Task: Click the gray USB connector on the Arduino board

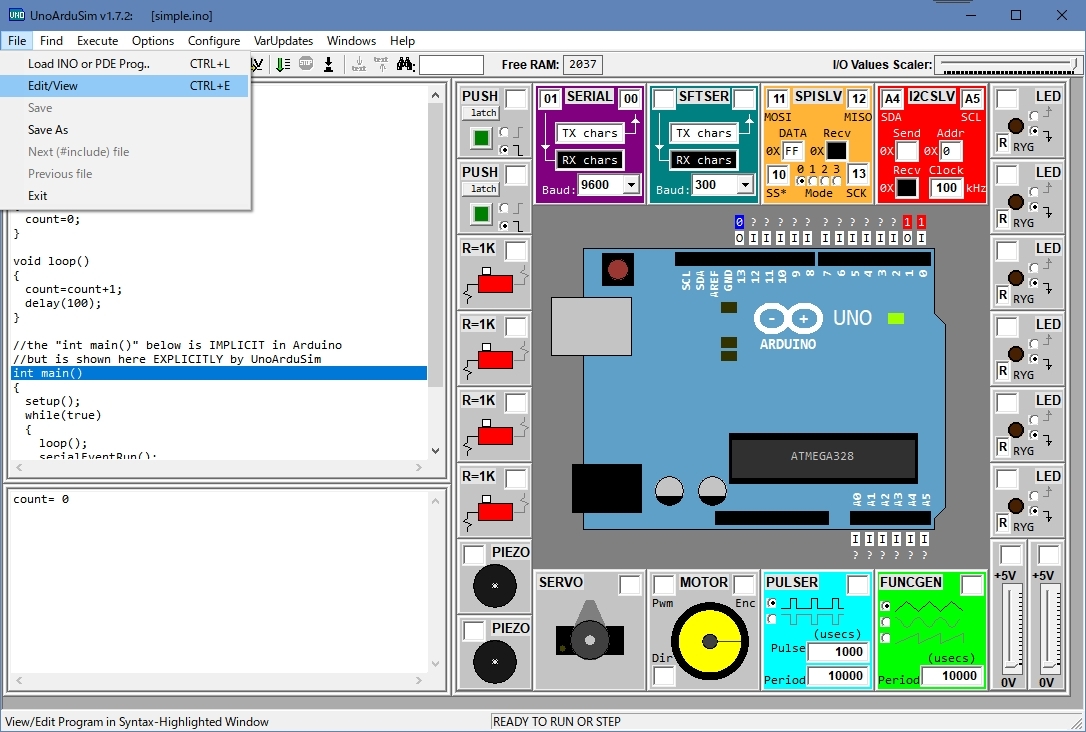Action: point(591,326)
